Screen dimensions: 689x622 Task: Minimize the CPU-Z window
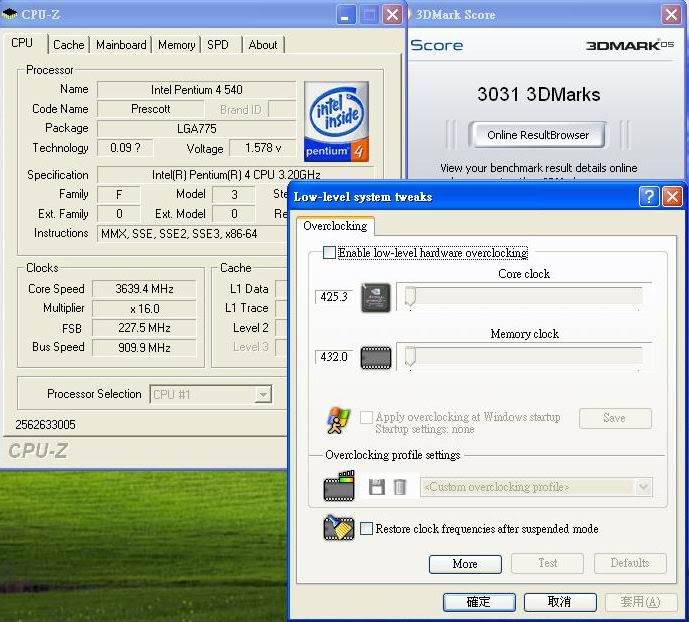(346, 15)
